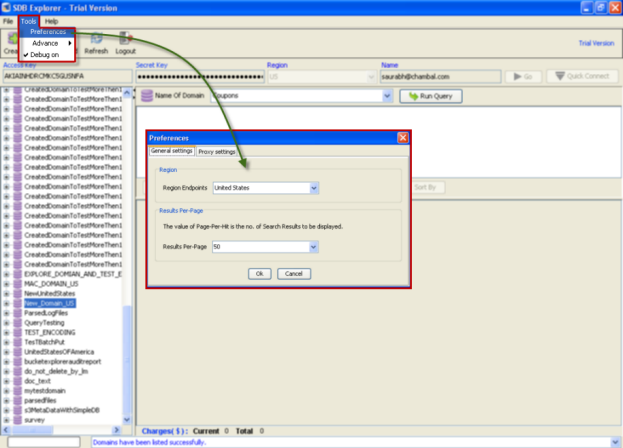Click the domain database icon beside Name Of Domain

pos(147,96)
